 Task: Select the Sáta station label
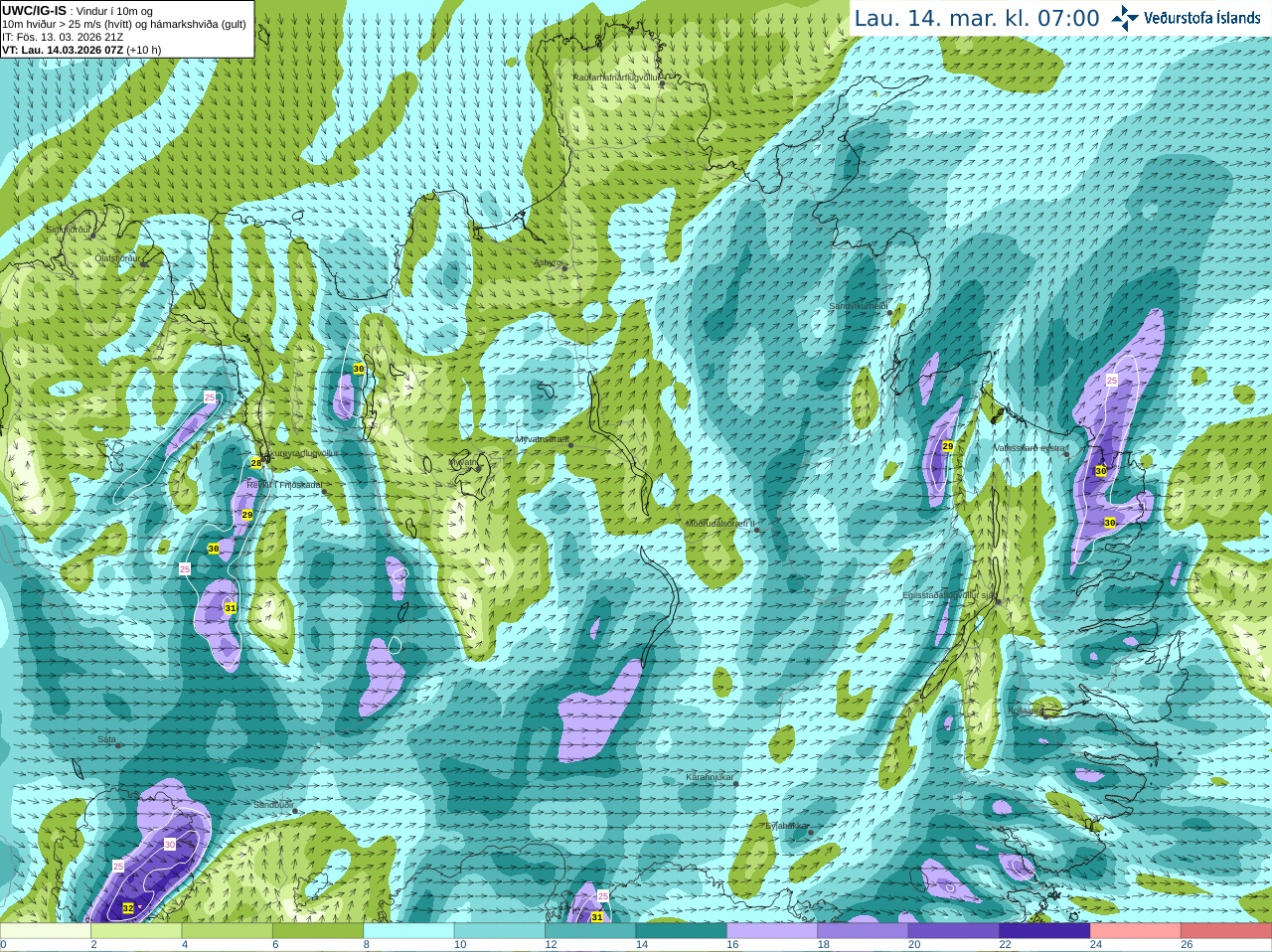point(106,739)
